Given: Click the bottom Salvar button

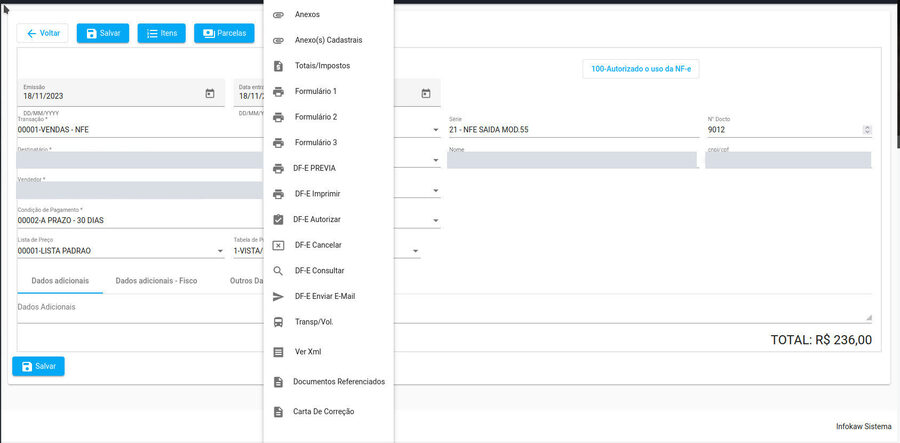Looking at the screenshot, I should tap(38, 366).
